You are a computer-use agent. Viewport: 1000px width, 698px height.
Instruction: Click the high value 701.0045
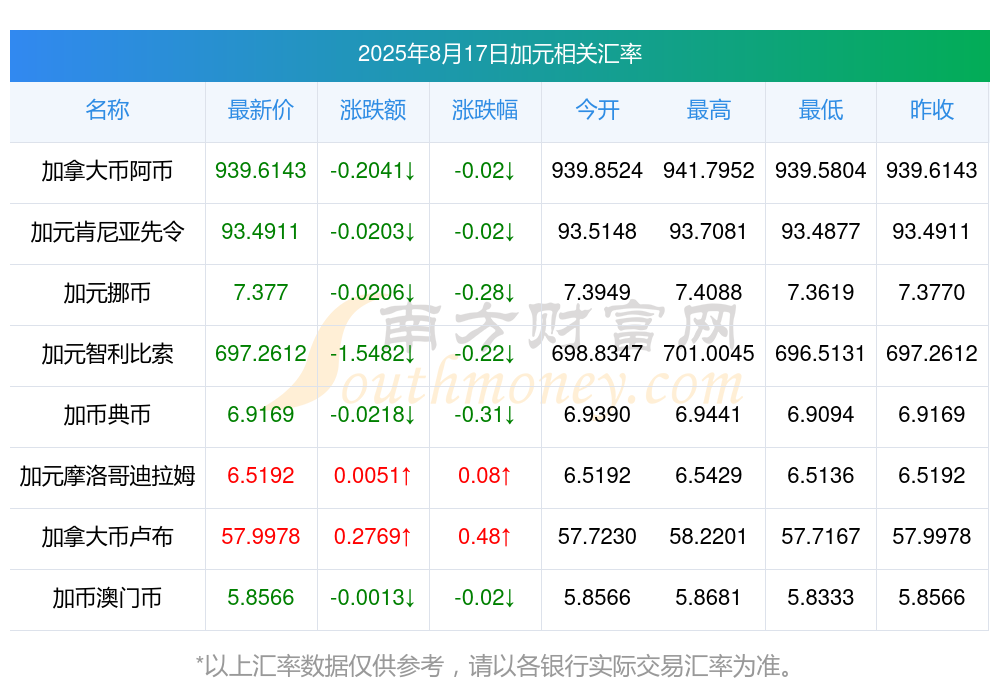(709, 353)
